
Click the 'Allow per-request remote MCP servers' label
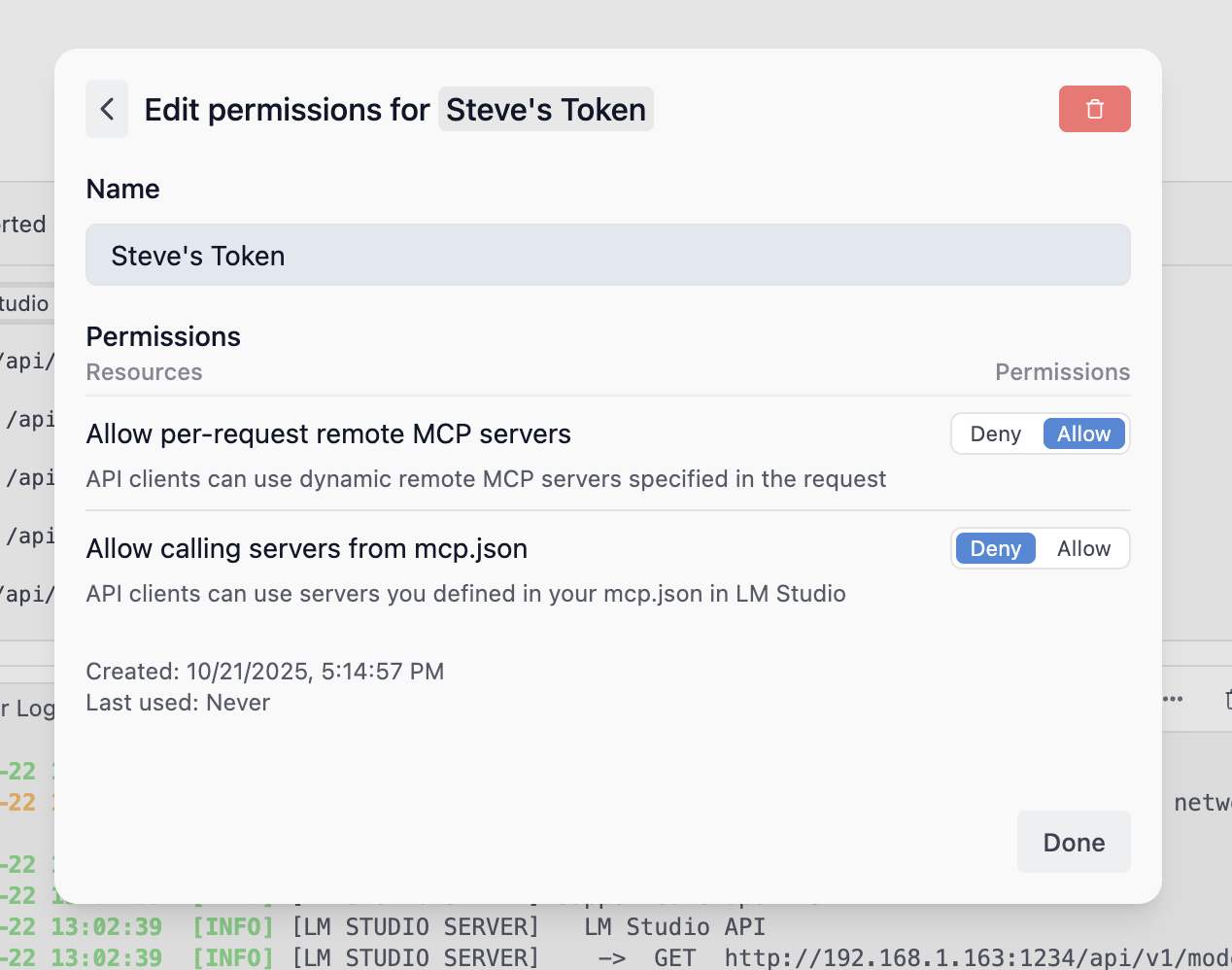click(x=328, y=434)
